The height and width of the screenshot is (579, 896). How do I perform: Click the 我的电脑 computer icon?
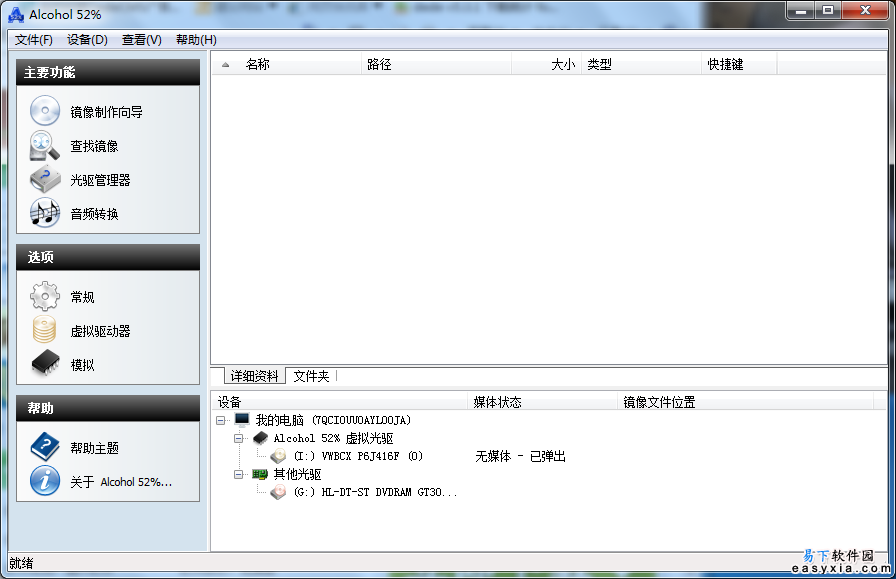click(242, 420)
